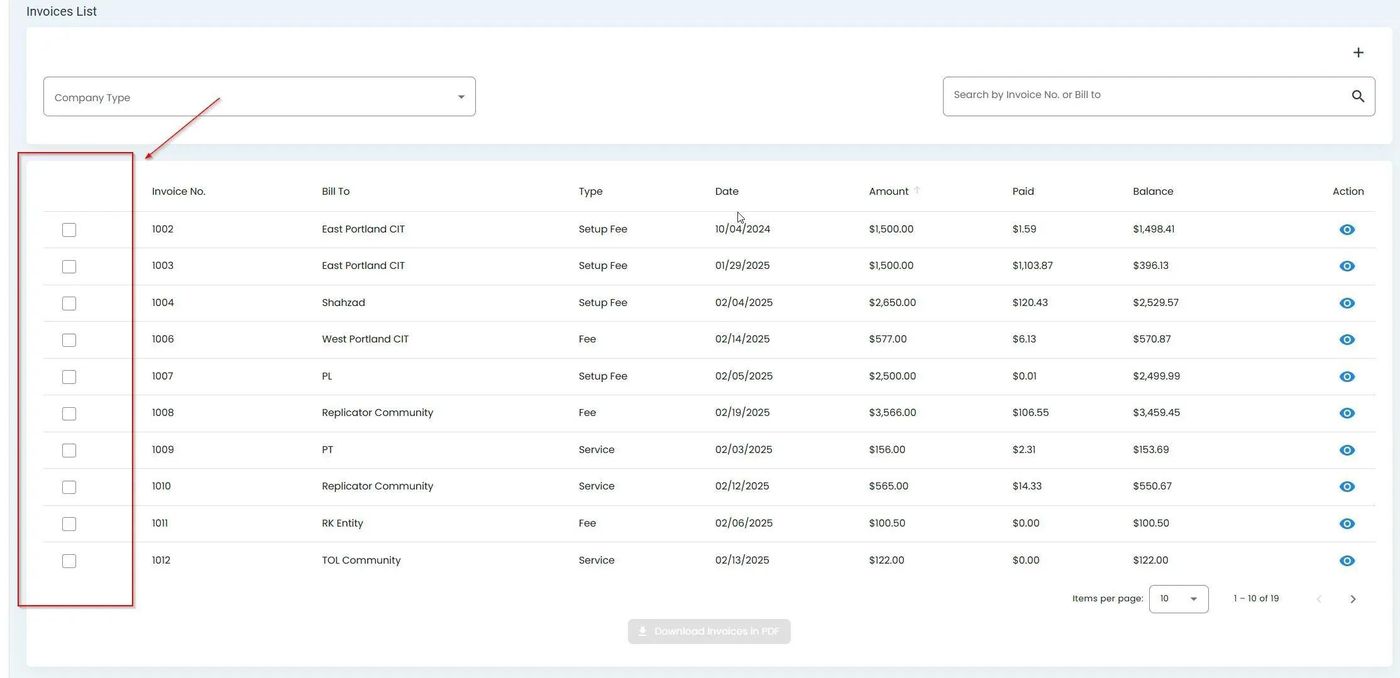1400x678 pixels.
Task: Click Download Invoices in PDF button
Action: 709,632
